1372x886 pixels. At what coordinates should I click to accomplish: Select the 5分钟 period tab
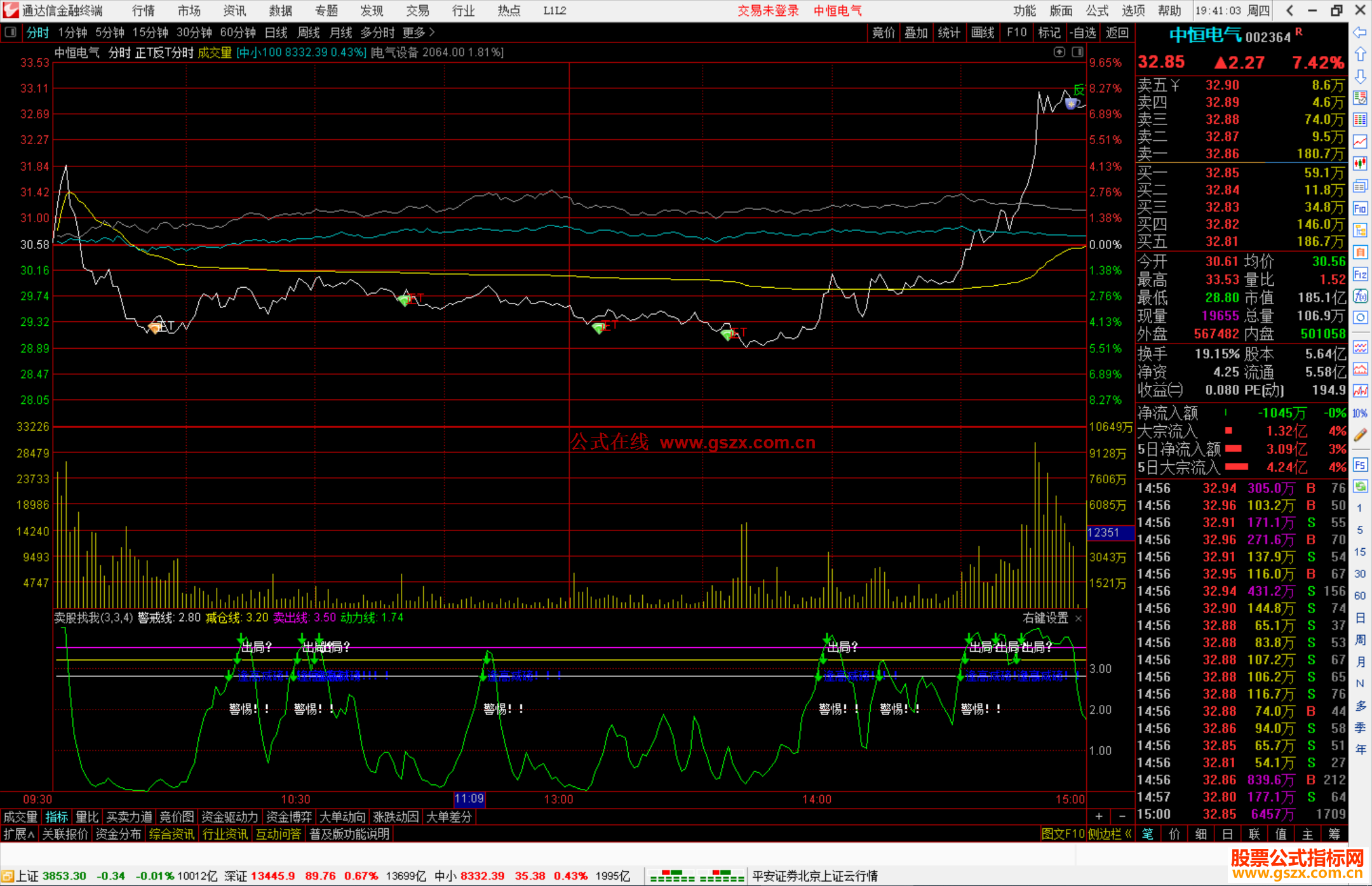click(110, 32)
